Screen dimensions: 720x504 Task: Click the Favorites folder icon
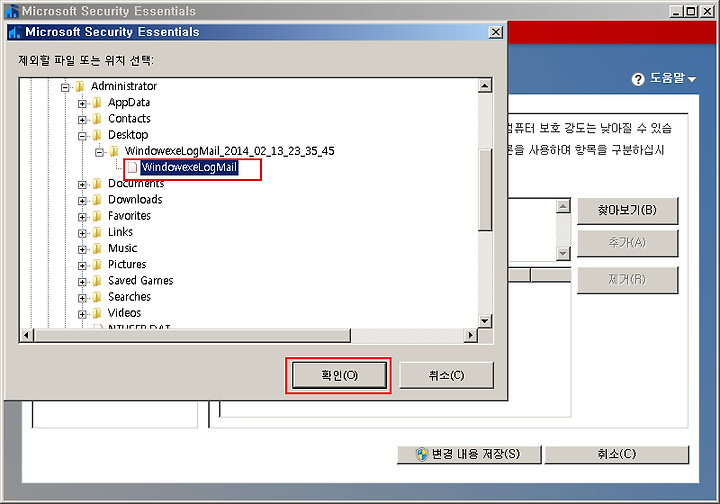click(97, 216)
